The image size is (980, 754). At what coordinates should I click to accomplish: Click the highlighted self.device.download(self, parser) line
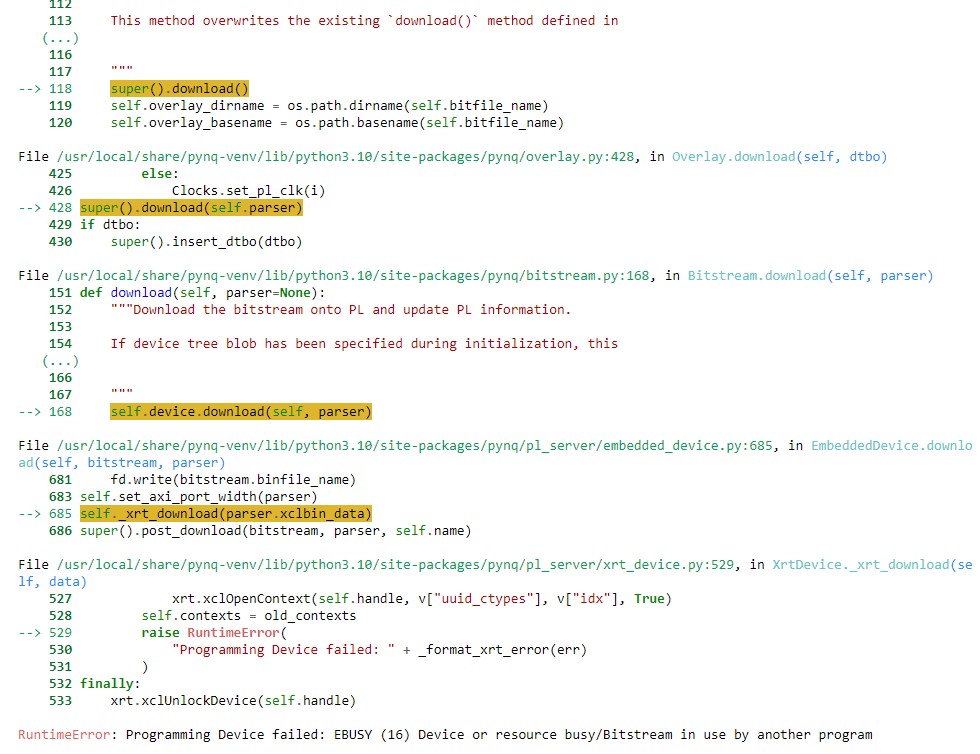coord(240,412)
